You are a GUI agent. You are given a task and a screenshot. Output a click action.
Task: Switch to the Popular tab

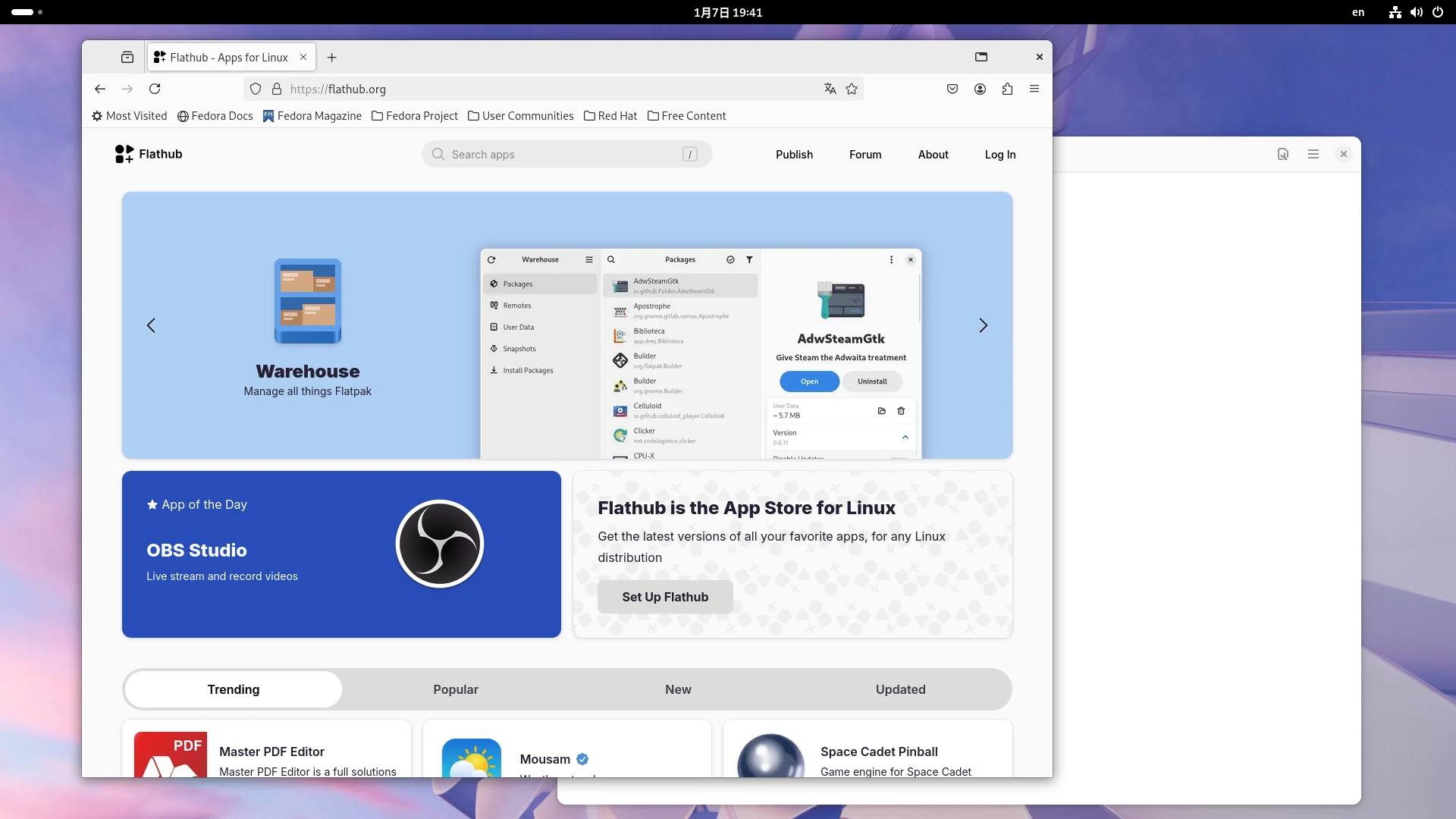[x=455, y=689]
